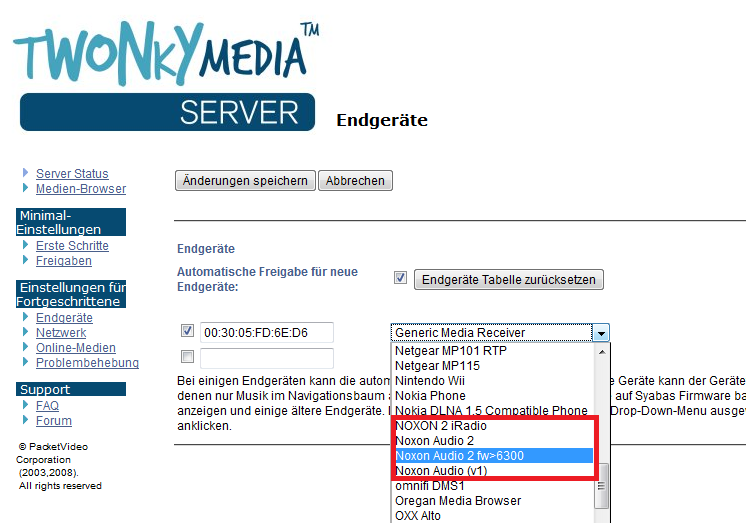746x523 pixels.
Task: Click the Abbrechen button
Action: point(355,181)
